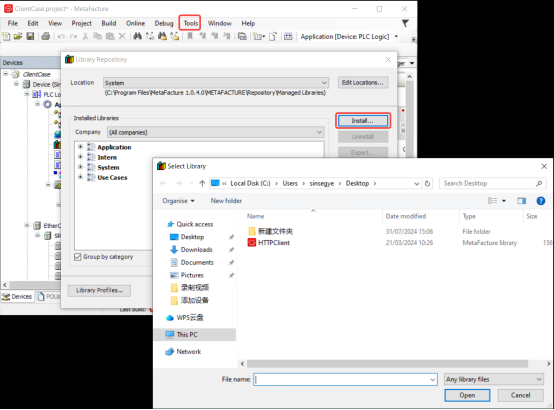554x410 pixels.
Task: Click the Library Profiles... button
Action: 99,290
